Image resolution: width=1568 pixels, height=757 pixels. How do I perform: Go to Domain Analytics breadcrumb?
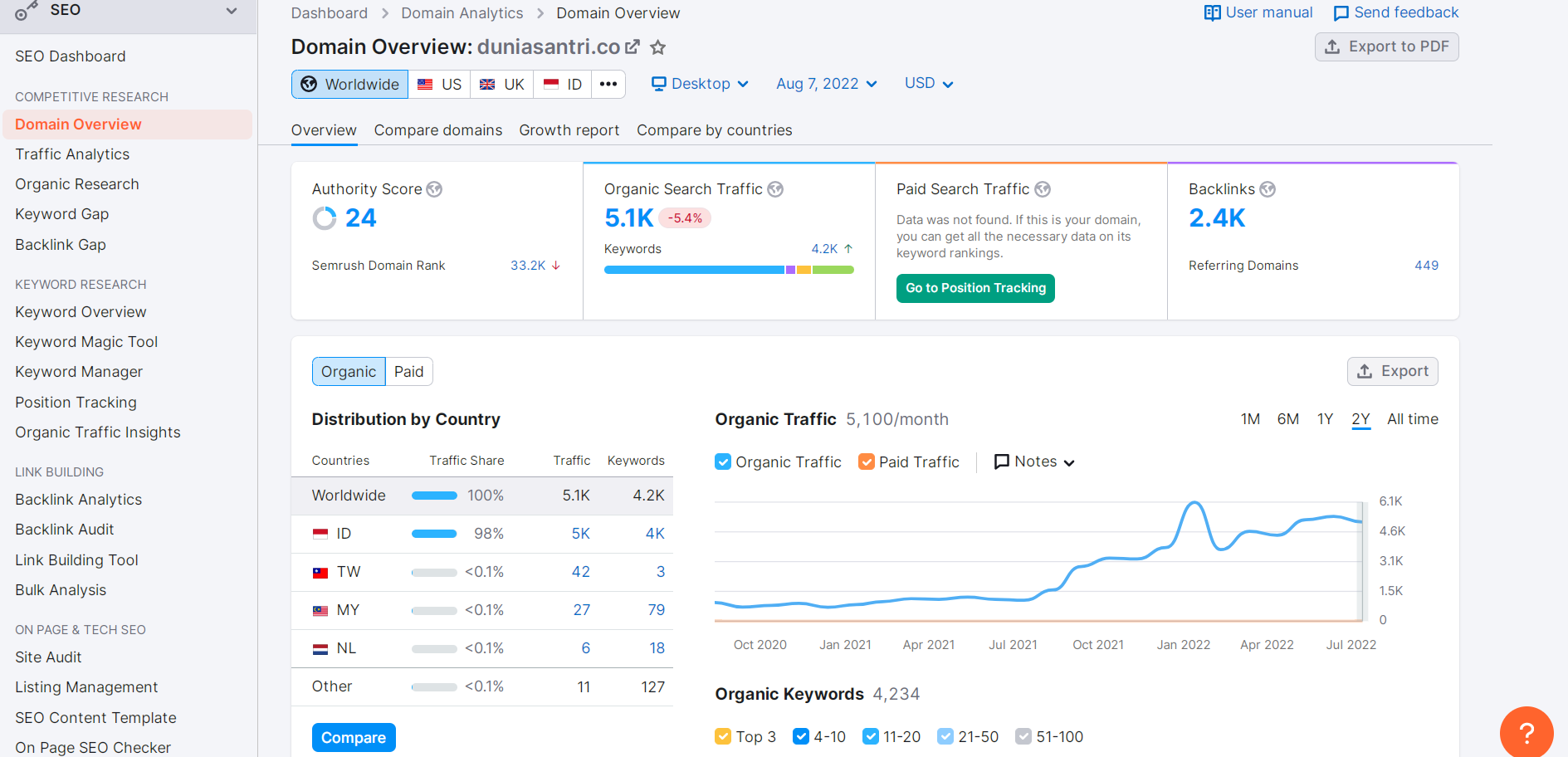pyautogui.click(x=462, y=13)
